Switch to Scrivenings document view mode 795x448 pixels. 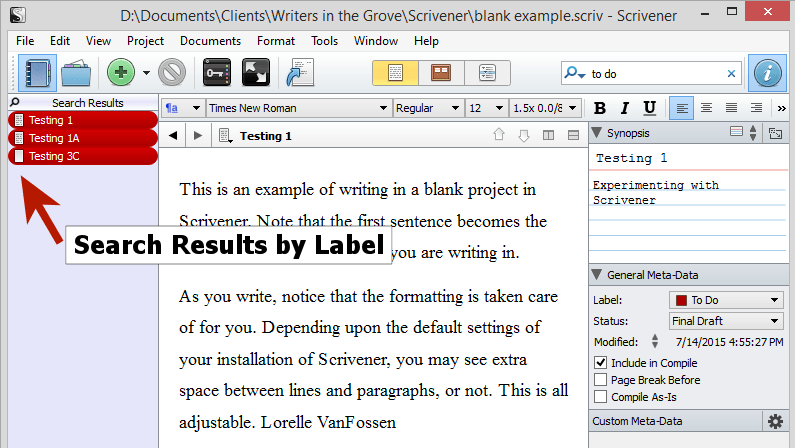[395, 73]
